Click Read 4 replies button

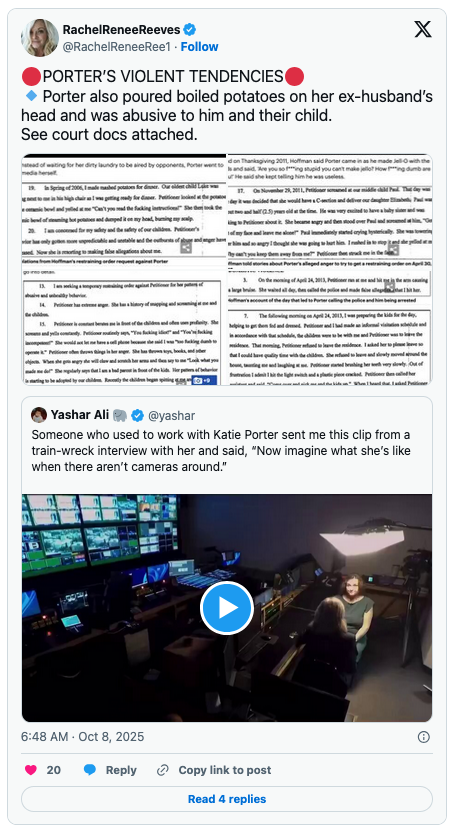pos(227,799)
